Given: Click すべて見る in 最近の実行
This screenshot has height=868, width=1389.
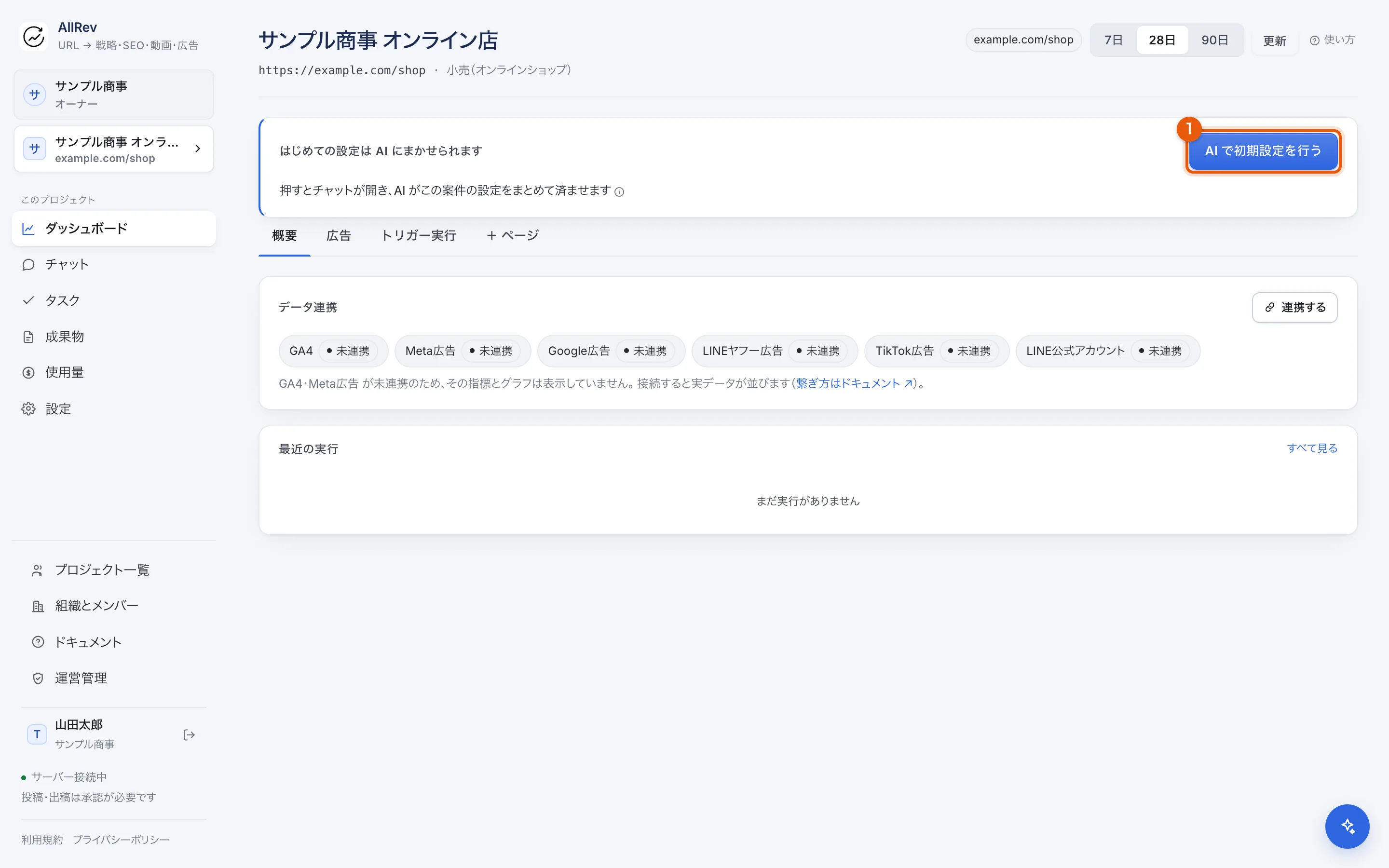Looking at the screenshot, I should [x=1312, y=448].
